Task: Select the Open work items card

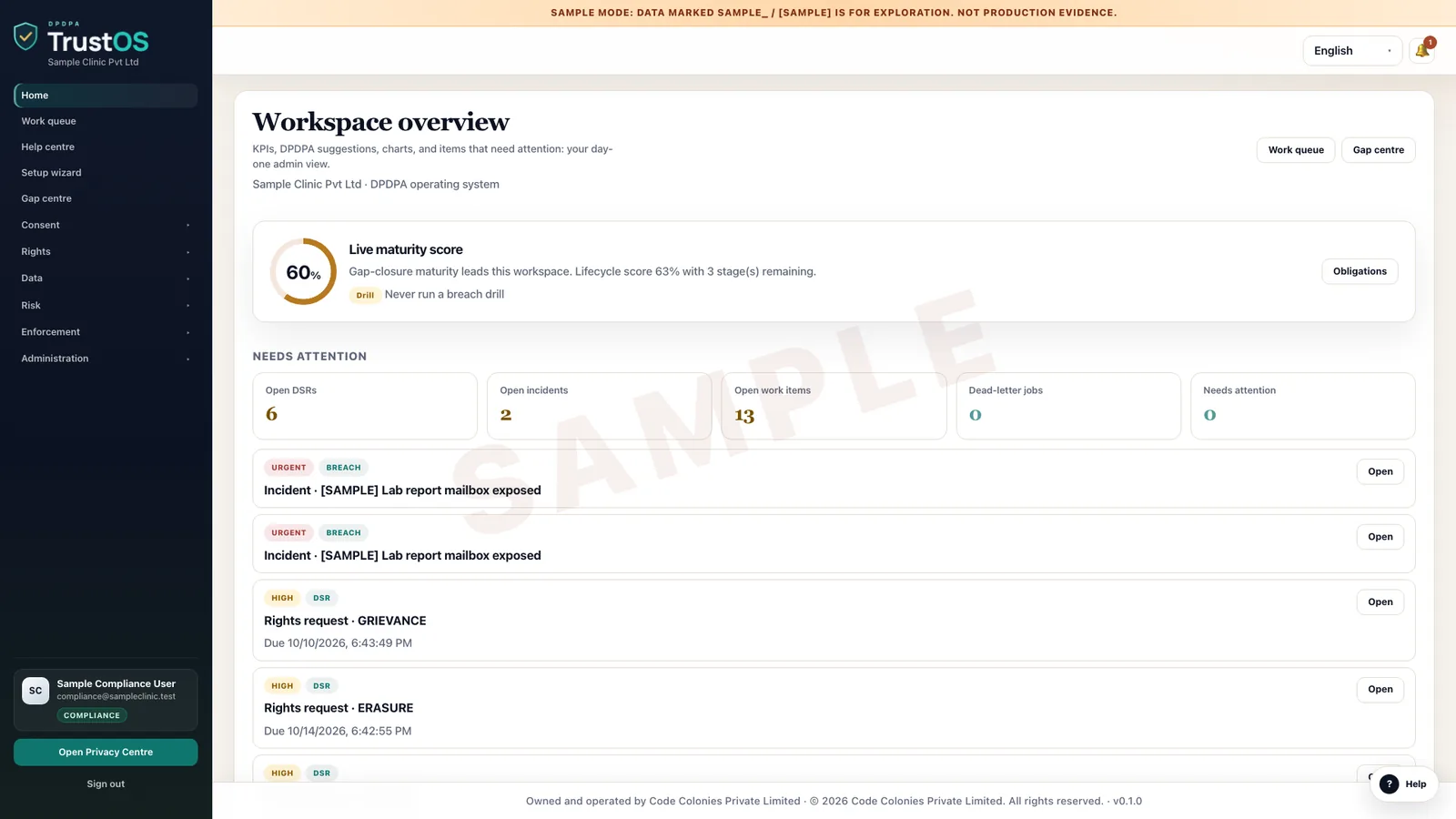Action: (834, 406)
